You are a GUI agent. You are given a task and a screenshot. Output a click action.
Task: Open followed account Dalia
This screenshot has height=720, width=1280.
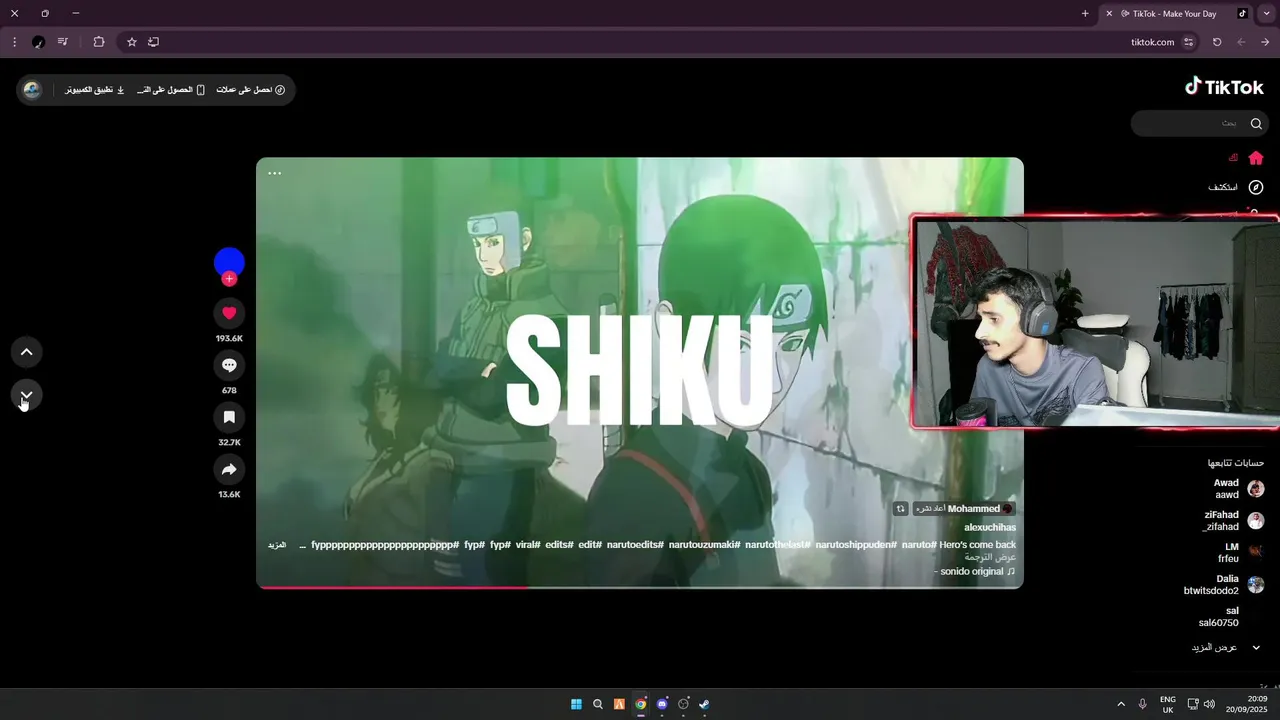point(1224,585)
